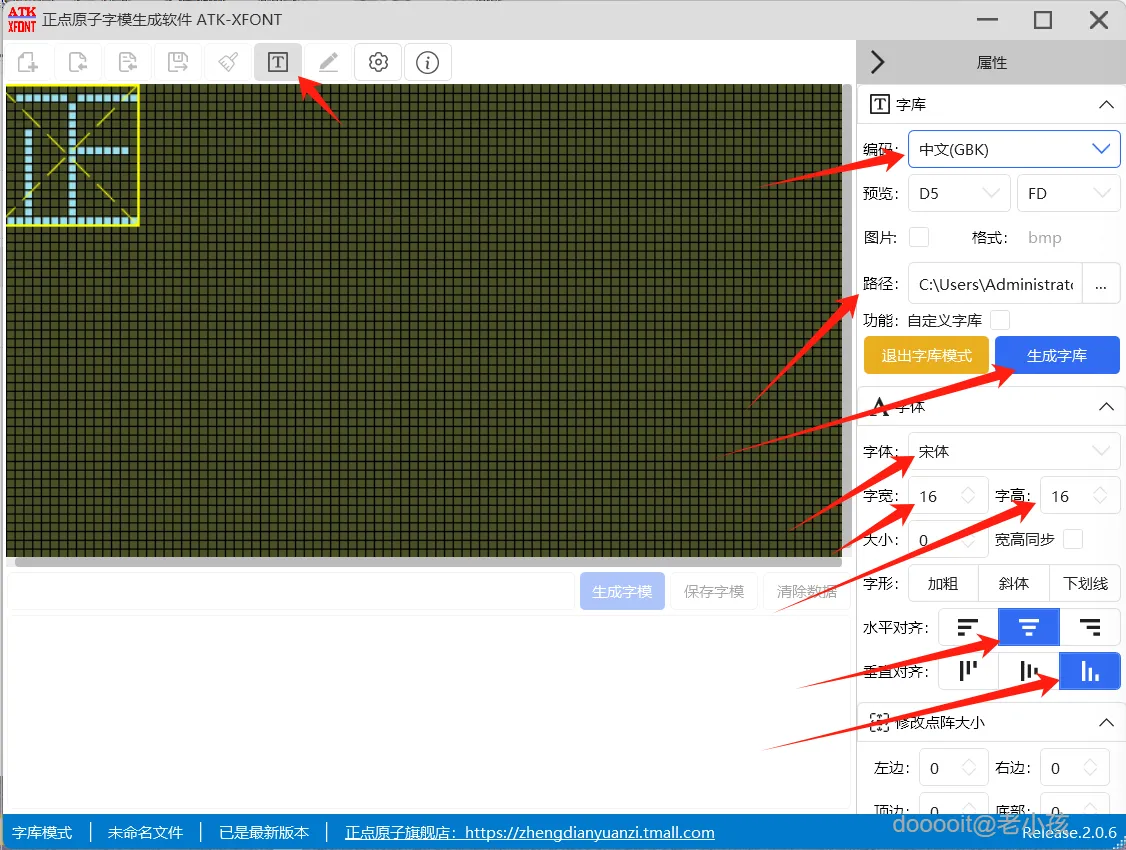Screen dimensions: 1126x850
Task: Click the 大小 value field
Action: pyautogui.click(x=948, y=540)
